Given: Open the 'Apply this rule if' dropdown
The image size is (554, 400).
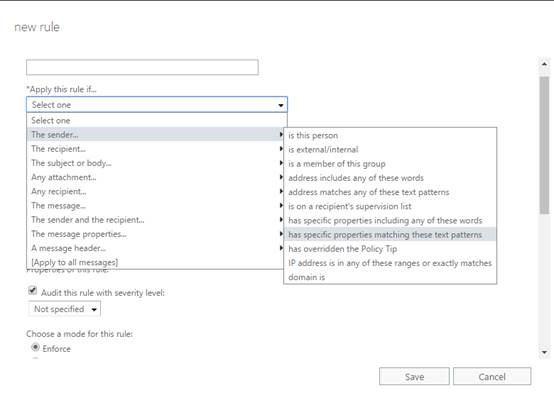Looking at the screenshot, I should coord(157,105).
